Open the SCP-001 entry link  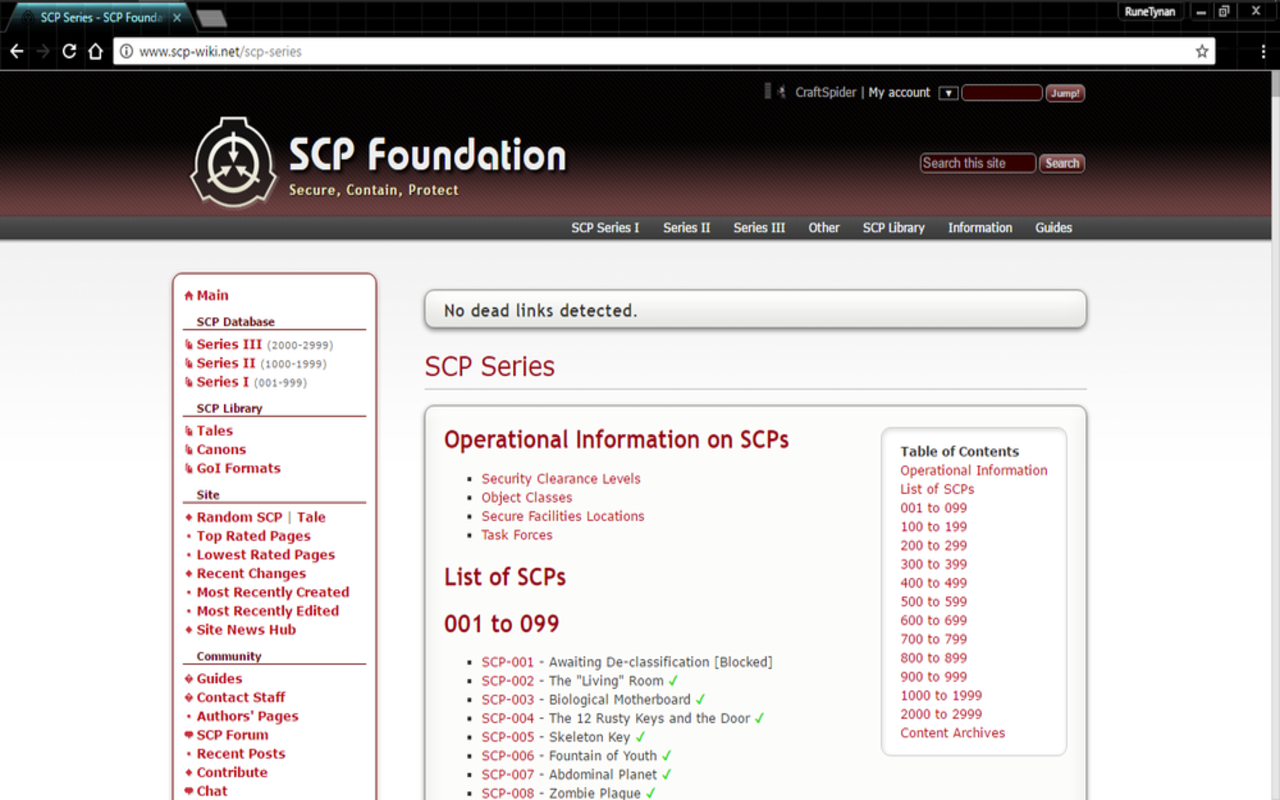pyautogui.click(x=508, y=662)
